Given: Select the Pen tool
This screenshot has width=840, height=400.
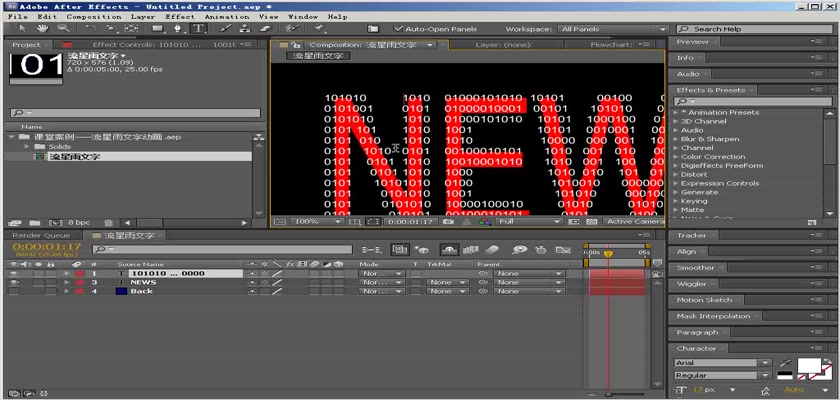Looking at the screenshot, I should coord(178,28).
